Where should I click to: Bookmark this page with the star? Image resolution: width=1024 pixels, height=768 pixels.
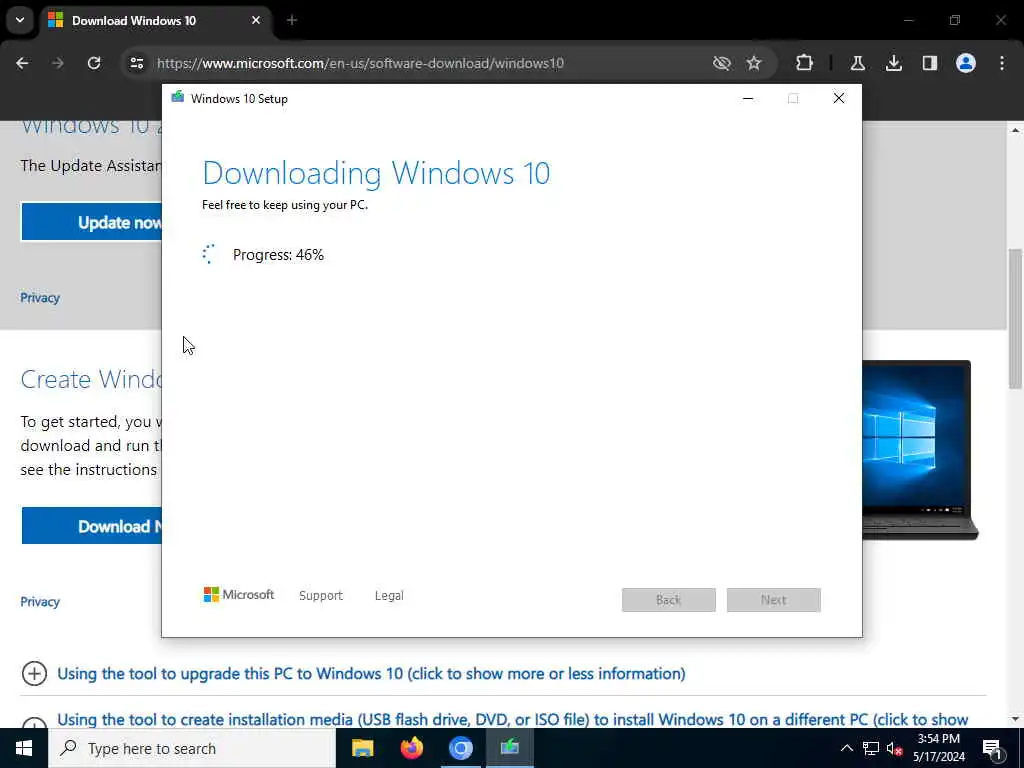[x=754, y=63]
